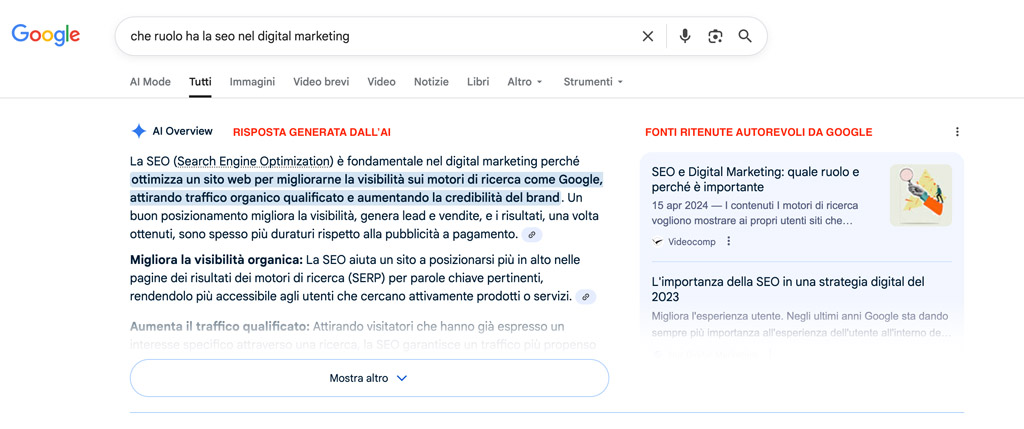The height and width of the screenshot is (429, 1024).
Task: Open the Notizie tab
Action: tap(431, 82)
